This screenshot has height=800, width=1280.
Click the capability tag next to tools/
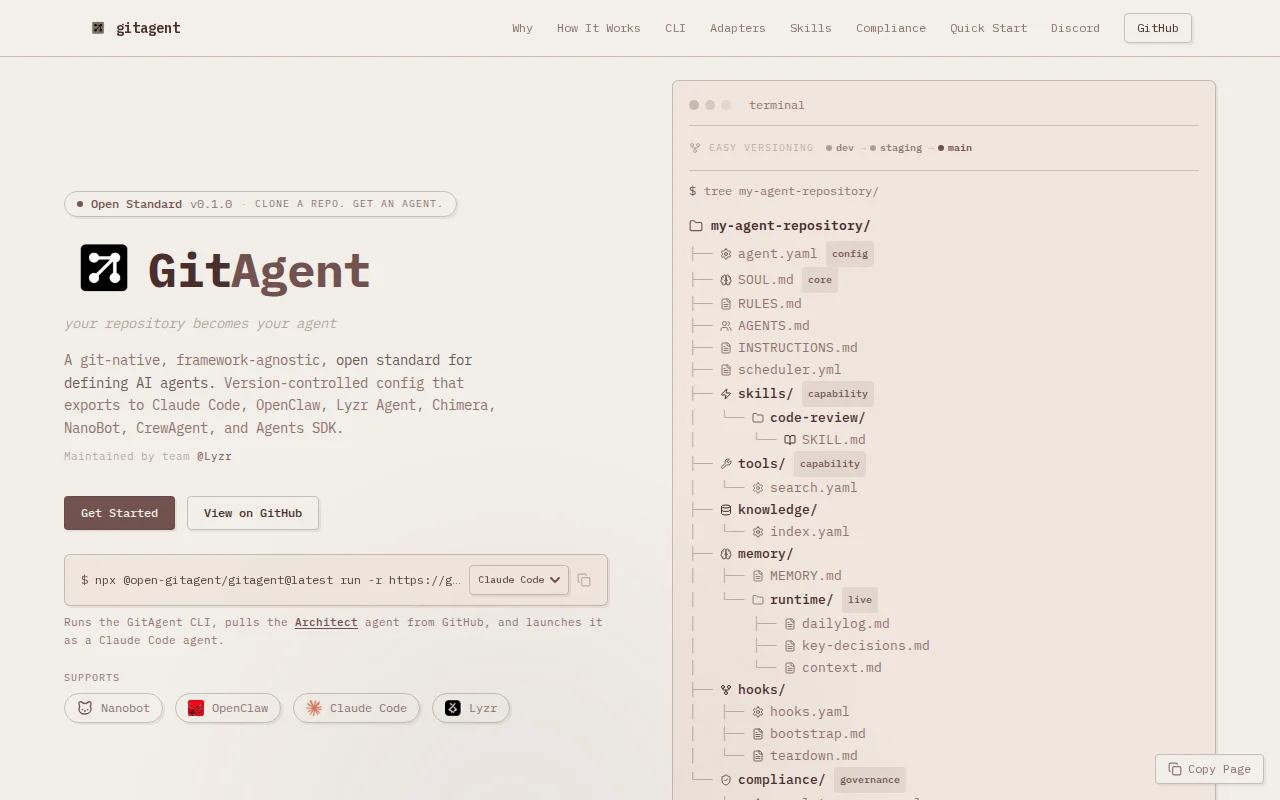830,464
